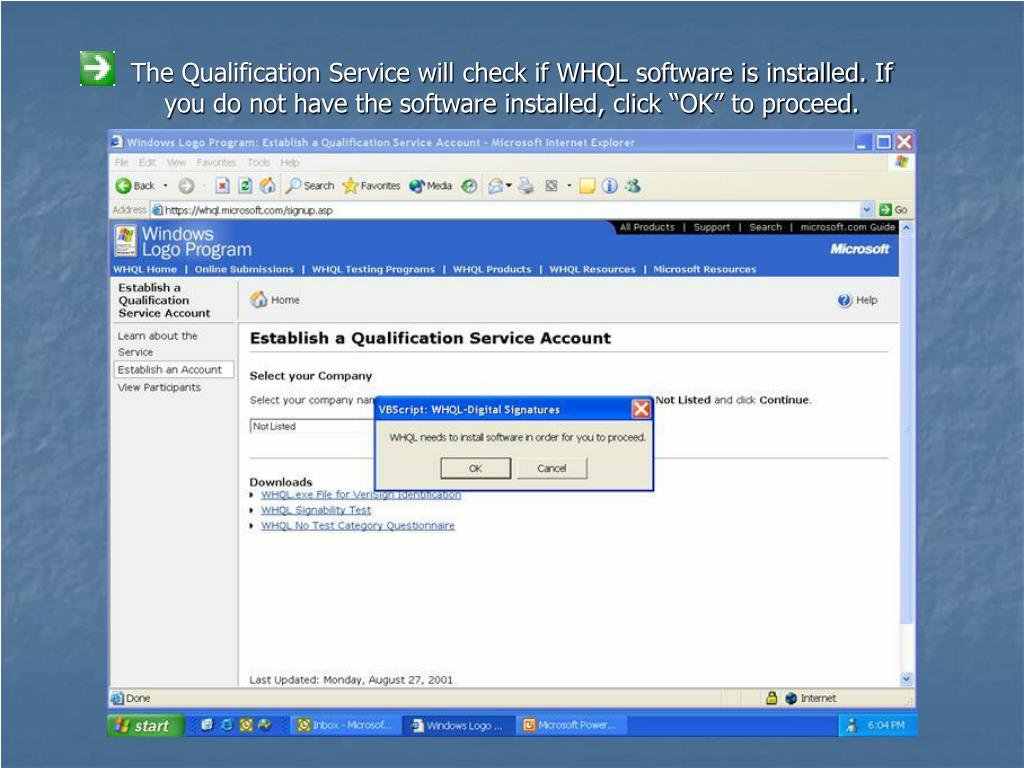
Task: Click the Microsoft logo in the page banner
Action: click(x=859, y=249)
